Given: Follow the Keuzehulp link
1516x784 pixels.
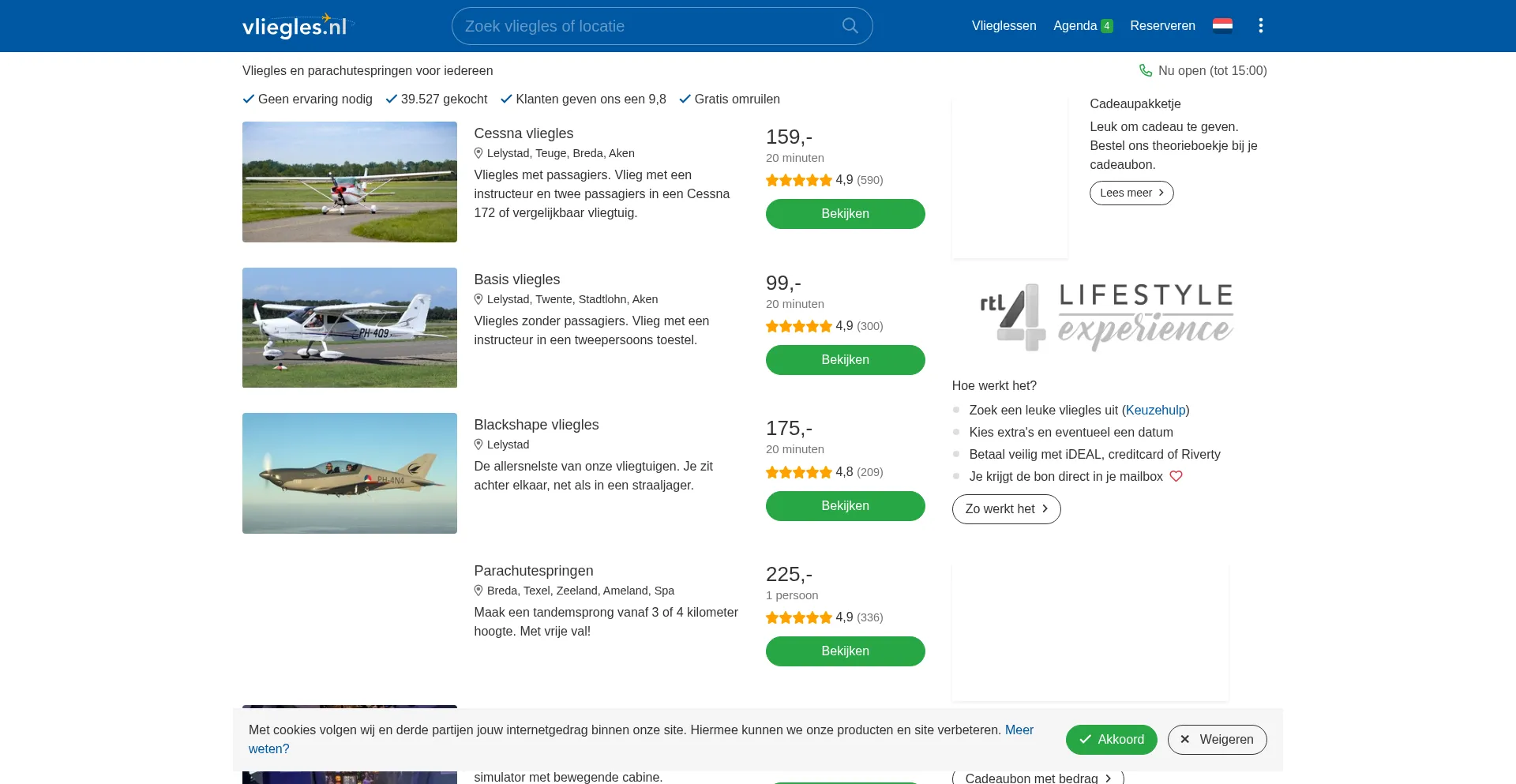Looking at the screenshot, I should pyautogui.click(x=1155, y=411).
